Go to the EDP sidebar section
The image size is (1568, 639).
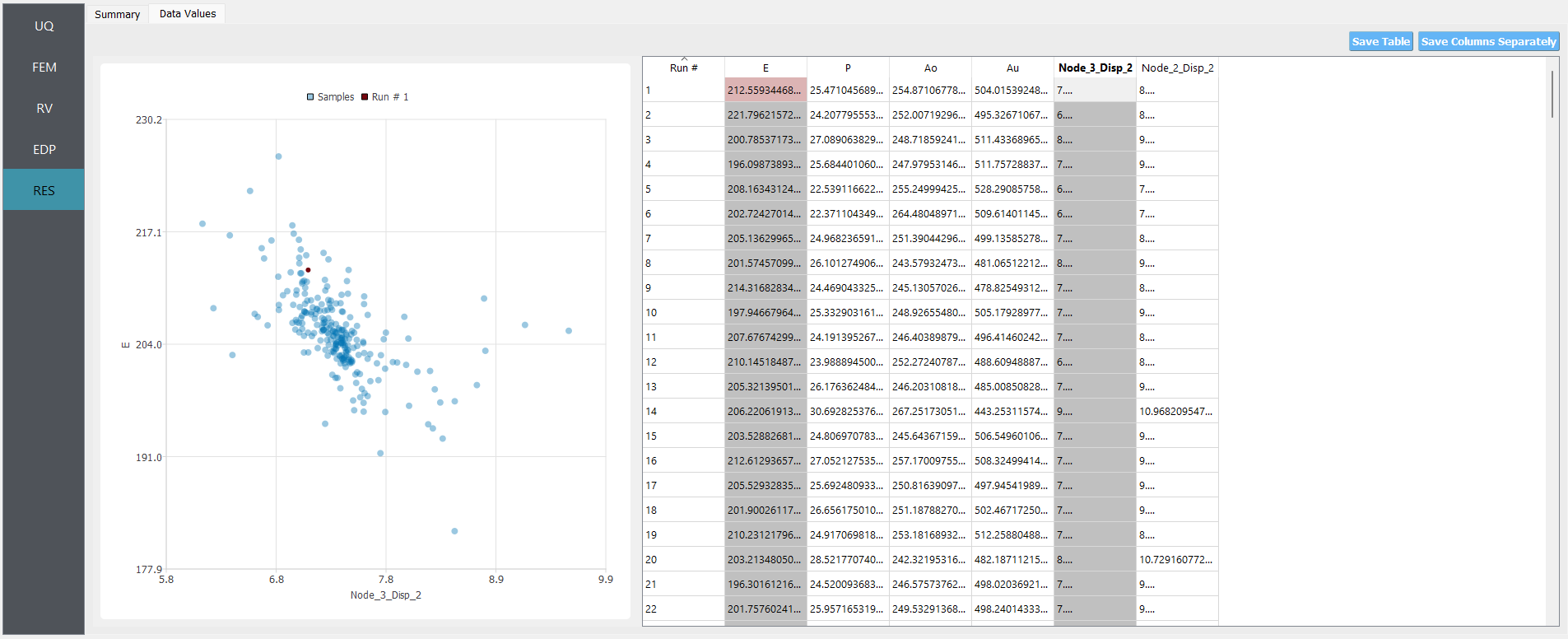[x=44, y=149]
